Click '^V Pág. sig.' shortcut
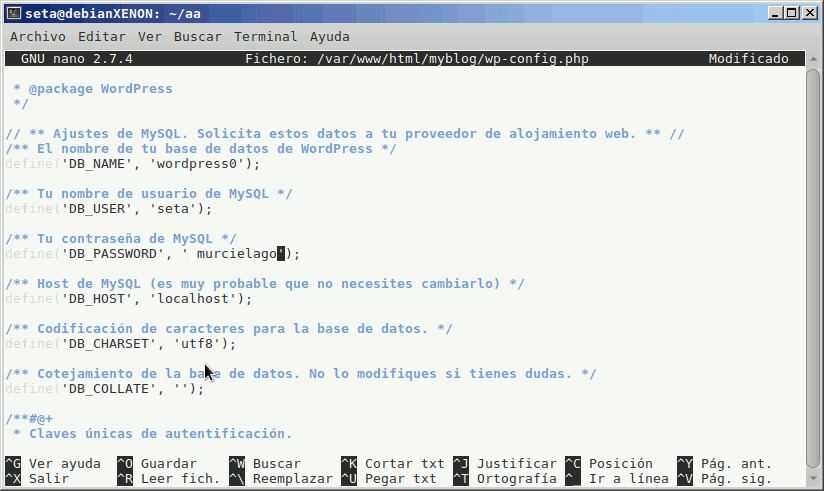The width and height of the screenshot is (824, 491). click(725, 479)
